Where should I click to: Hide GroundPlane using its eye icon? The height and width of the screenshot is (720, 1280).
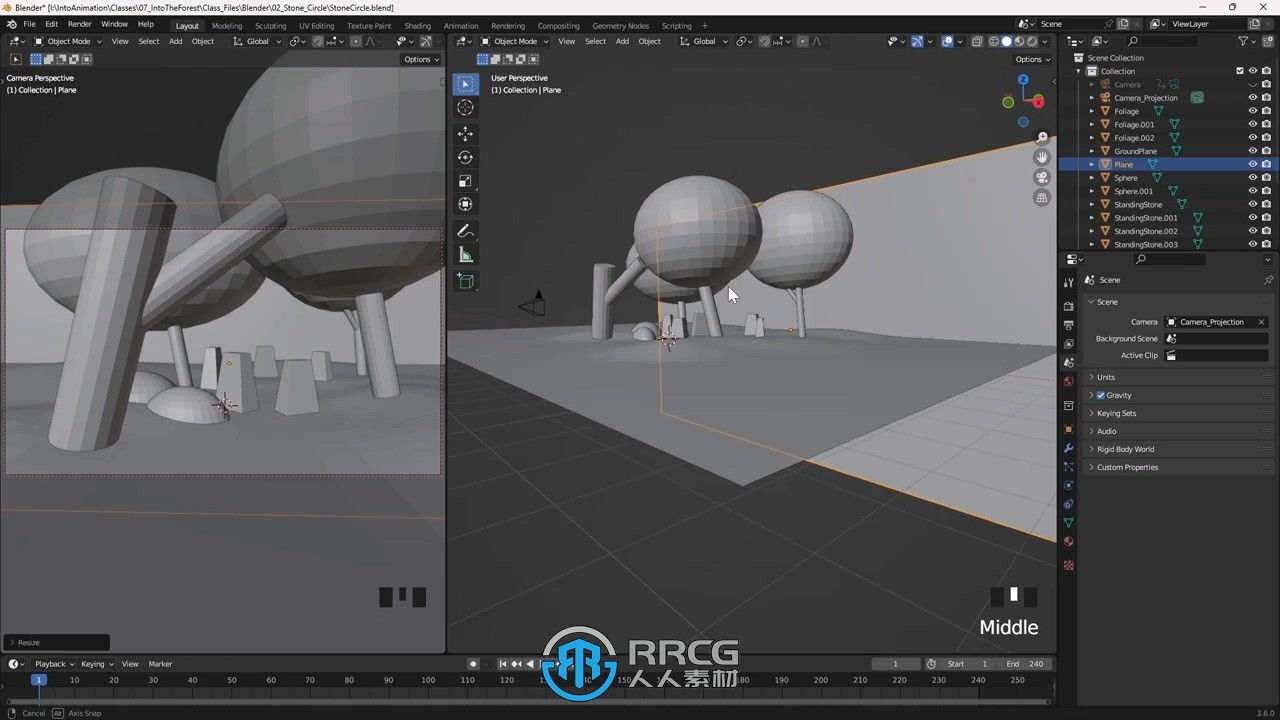[x=1252, y=151]
